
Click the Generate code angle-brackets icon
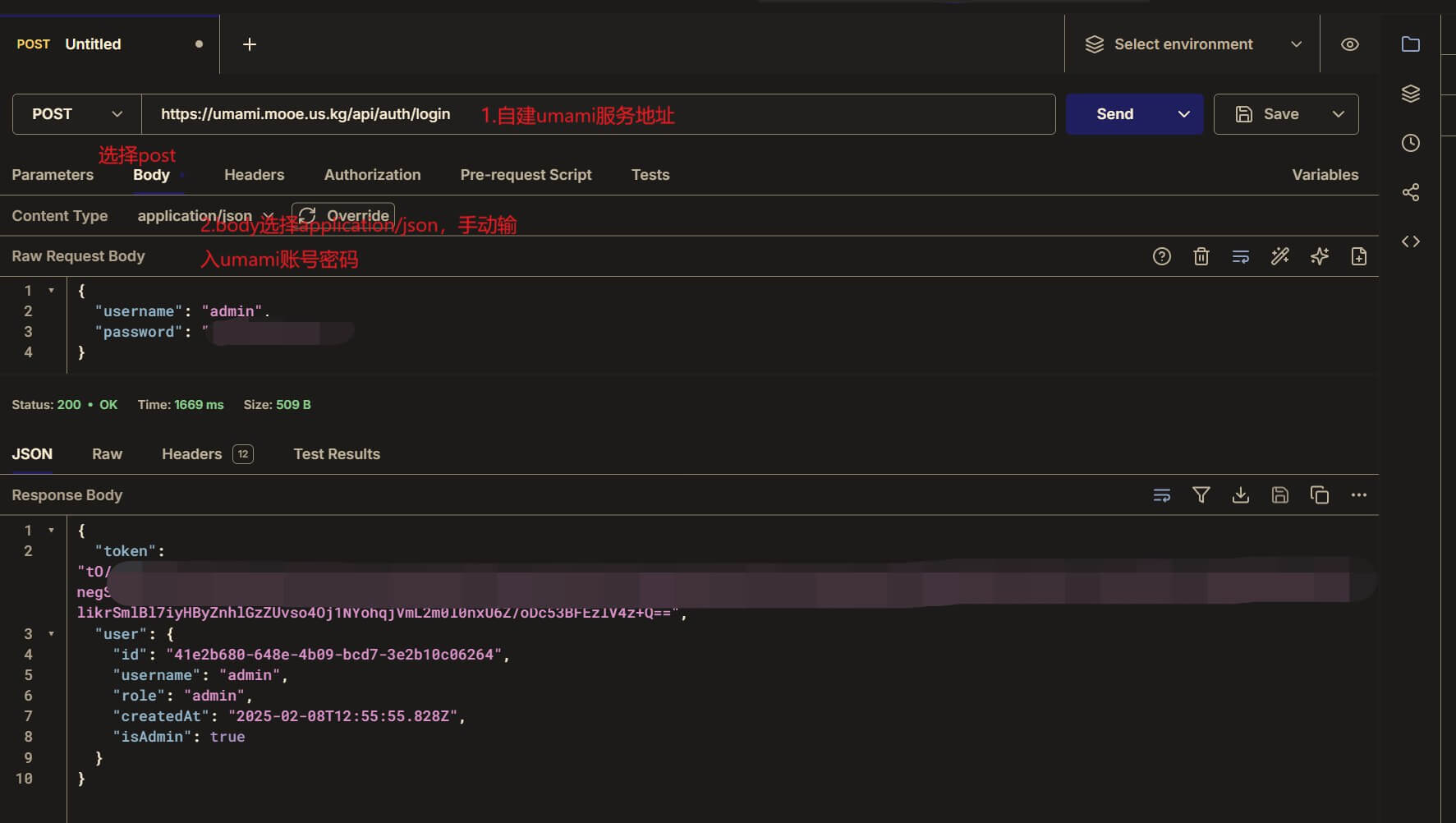[1410, 241]
